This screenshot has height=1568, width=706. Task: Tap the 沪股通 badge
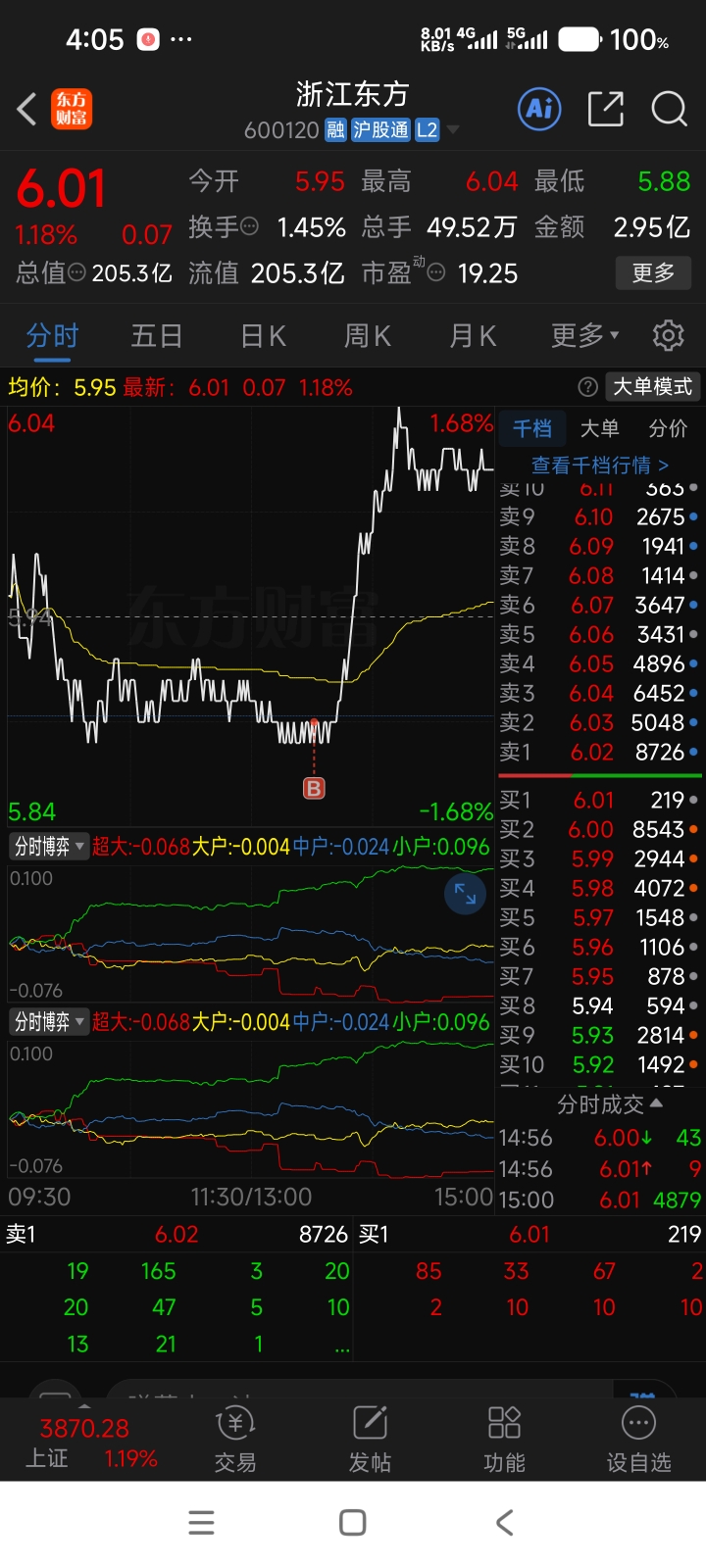(380, 130)
